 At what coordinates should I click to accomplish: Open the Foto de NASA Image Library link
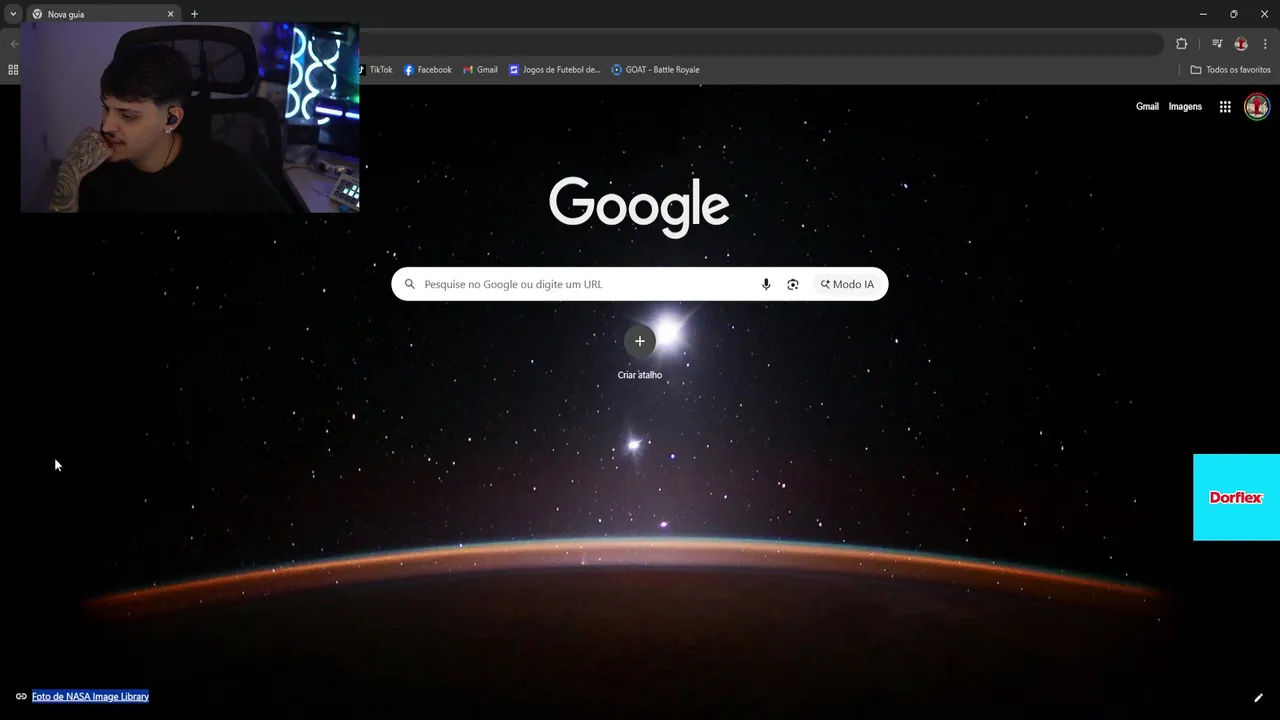tap(90, 696)
